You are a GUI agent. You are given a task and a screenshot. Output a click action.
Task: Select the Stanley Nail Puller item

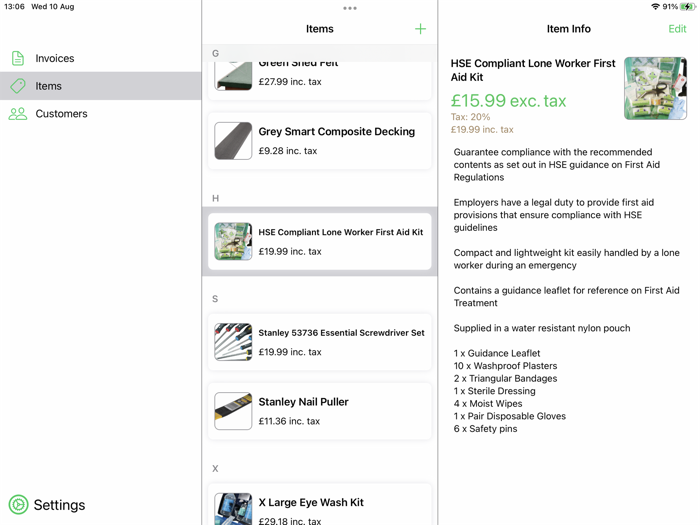tap(320, 410)
